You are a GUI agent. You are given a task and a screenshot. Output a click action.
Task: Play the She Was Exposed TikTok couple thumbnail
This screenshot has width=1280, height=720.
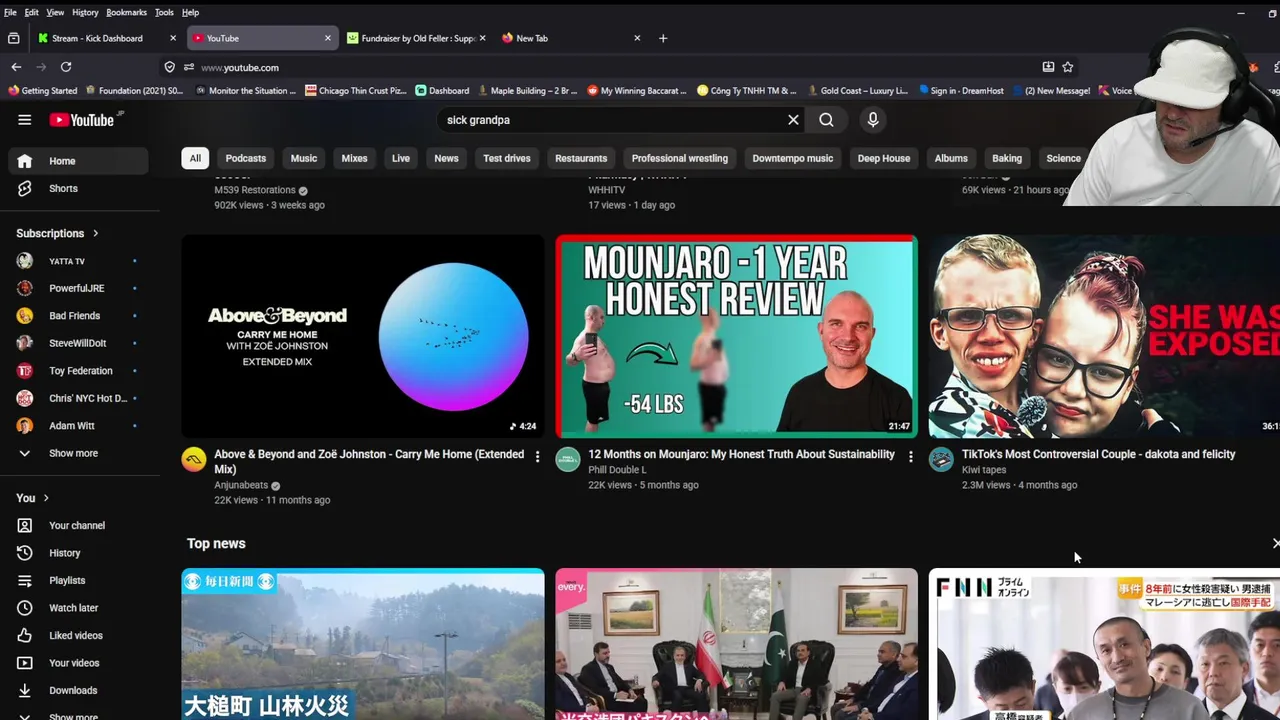pyautogui.click(x=1104, y=336)
